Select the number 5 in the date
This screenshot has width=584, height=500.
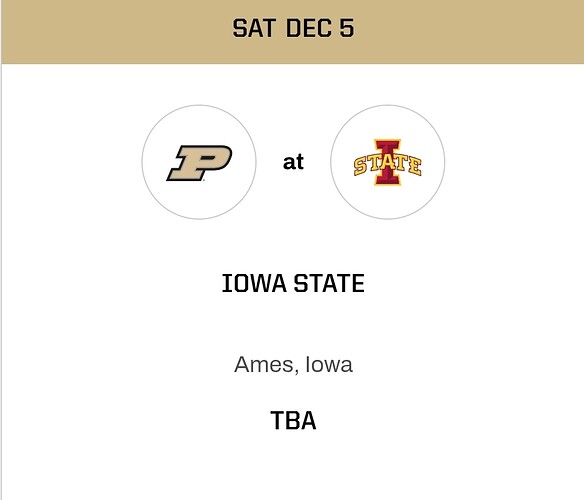point(347,28)
